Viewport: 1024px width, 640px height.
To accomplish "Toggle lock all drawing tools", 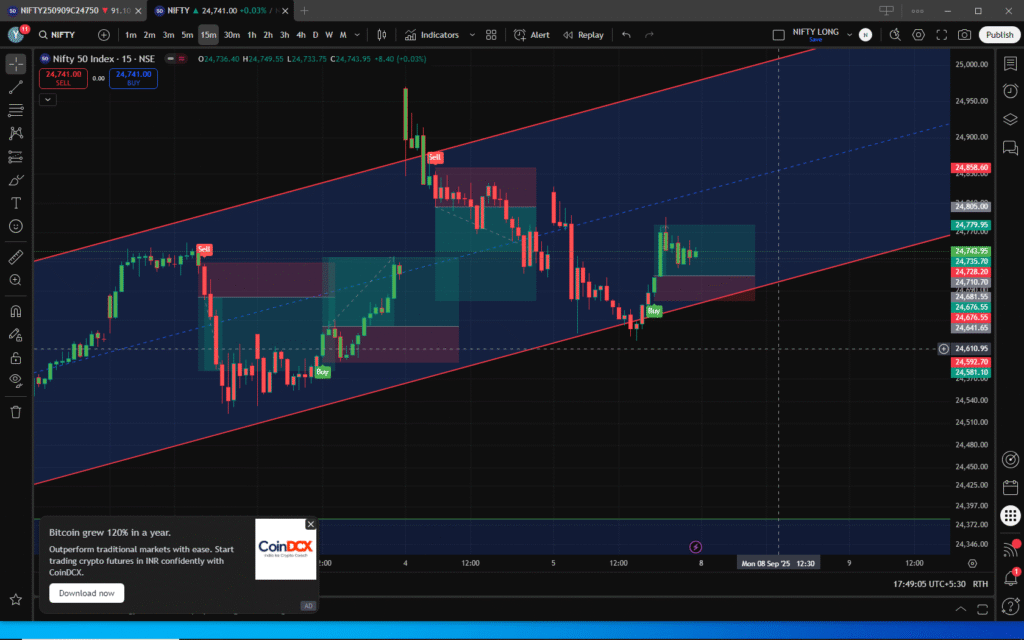I will click(x=16, y=358).
